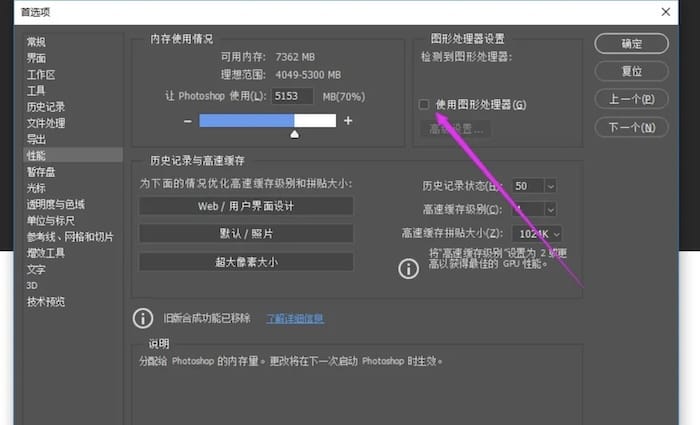The image size is (700, 425).
Task: Click the memory usage input field 5153
Action: (x=292, y=96)
